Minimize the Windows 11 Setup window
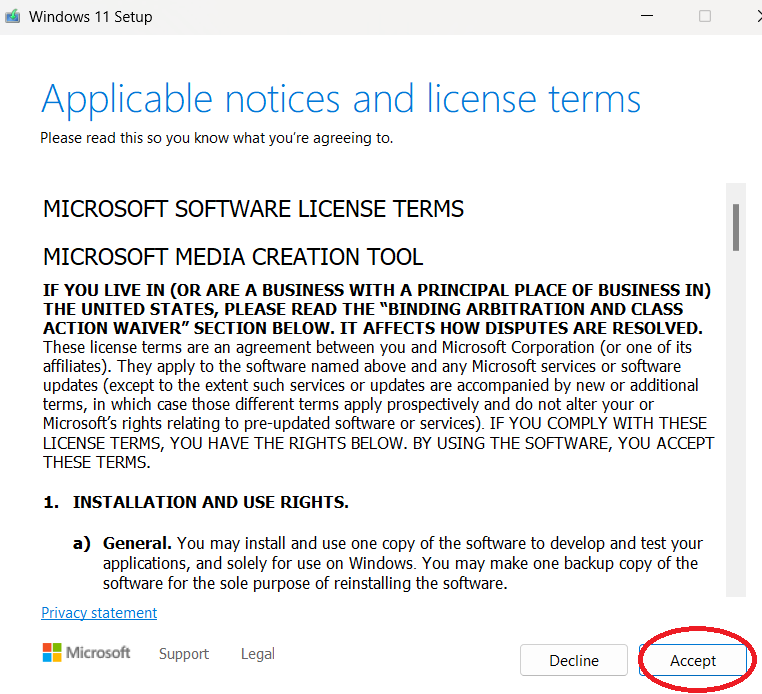 tap(647, 16)
